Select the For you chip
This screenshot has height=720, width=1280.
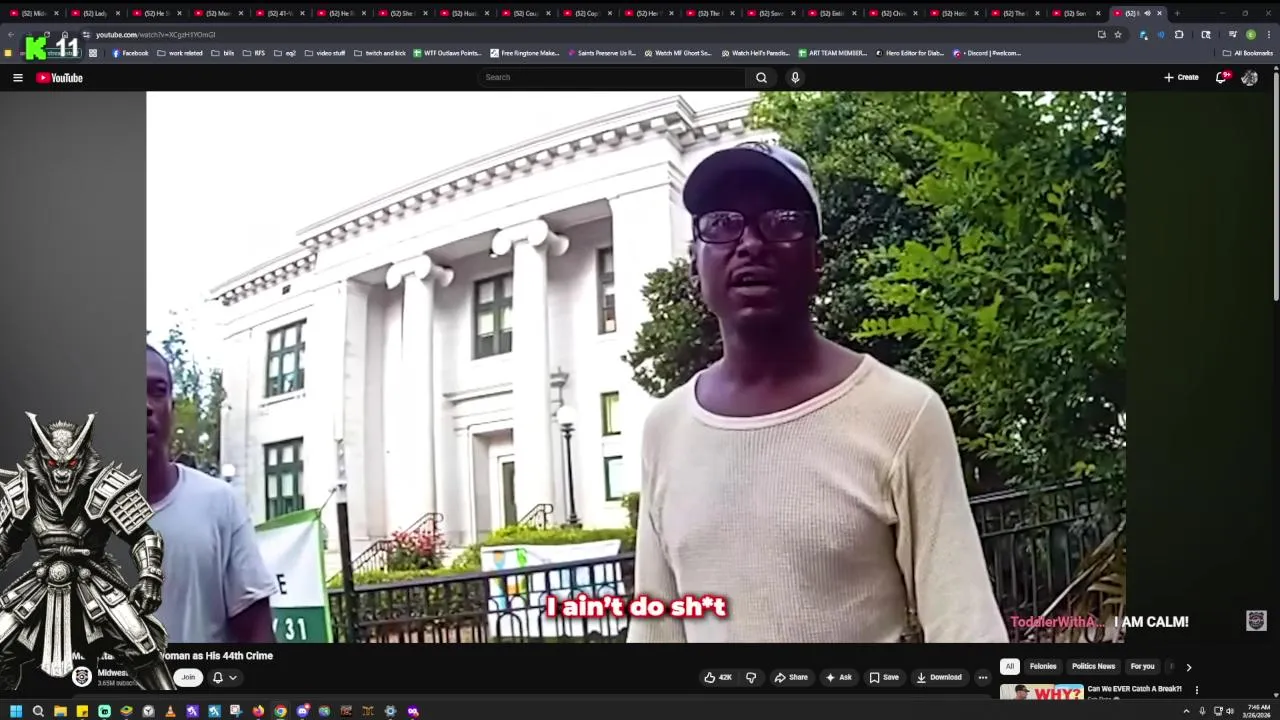[1142, 667]
